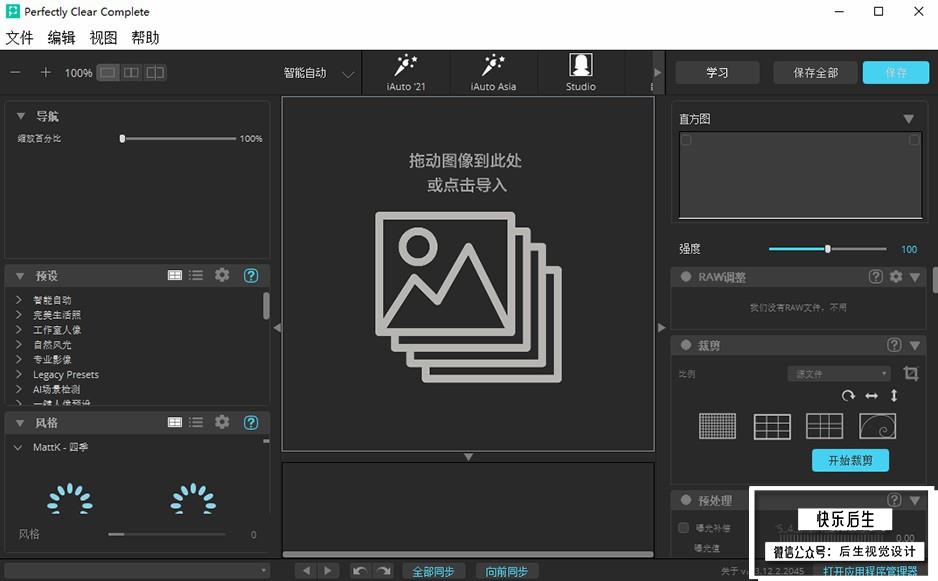Open help for RAW调整 section

(x=876, y=276)
